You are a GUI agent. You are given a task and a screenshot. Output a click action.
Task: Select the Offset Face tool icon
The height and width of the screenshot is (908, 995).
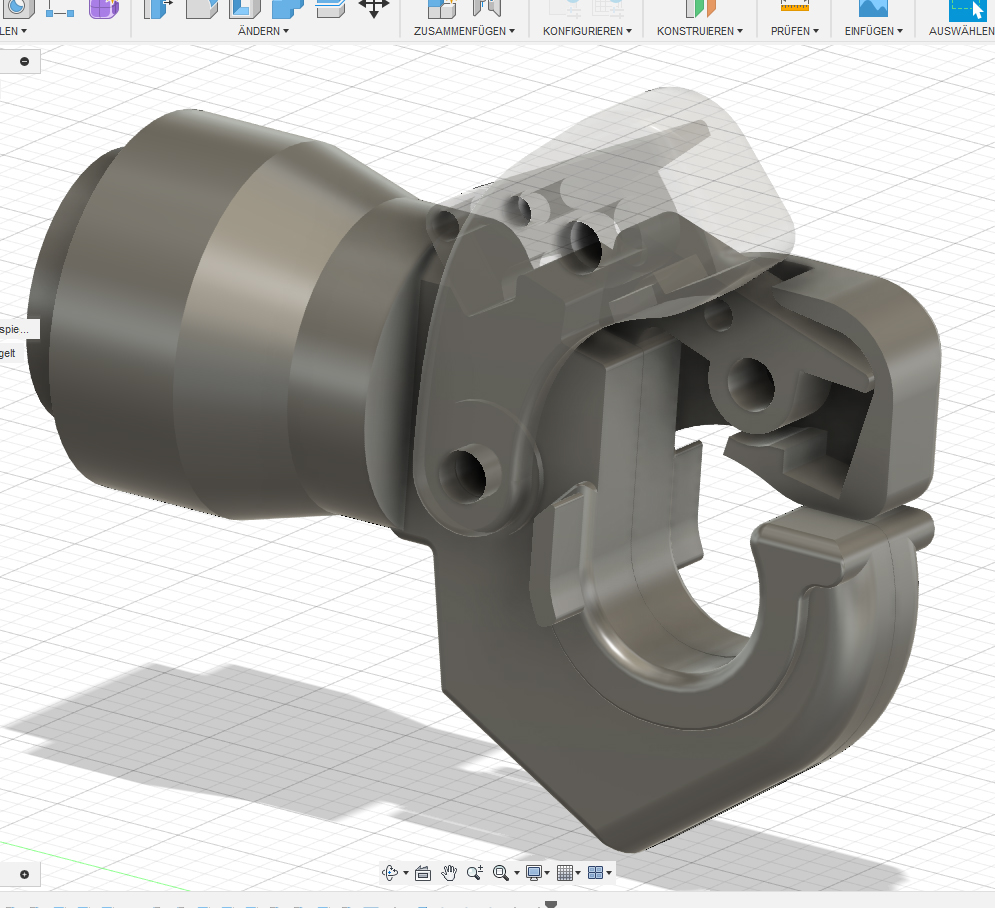click(331, 8)
